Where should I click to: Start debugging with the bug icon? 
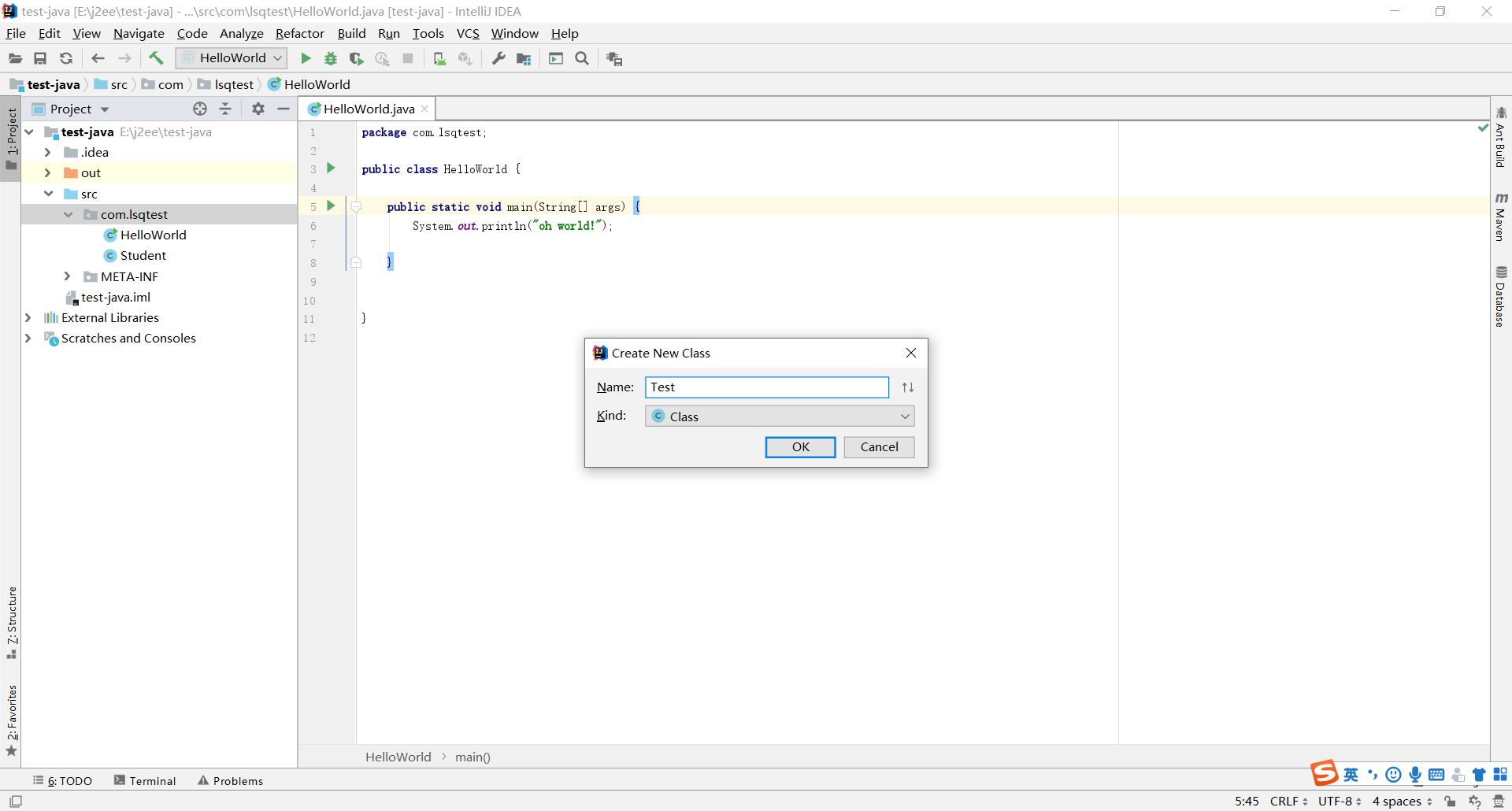click(x=330, y=58)
